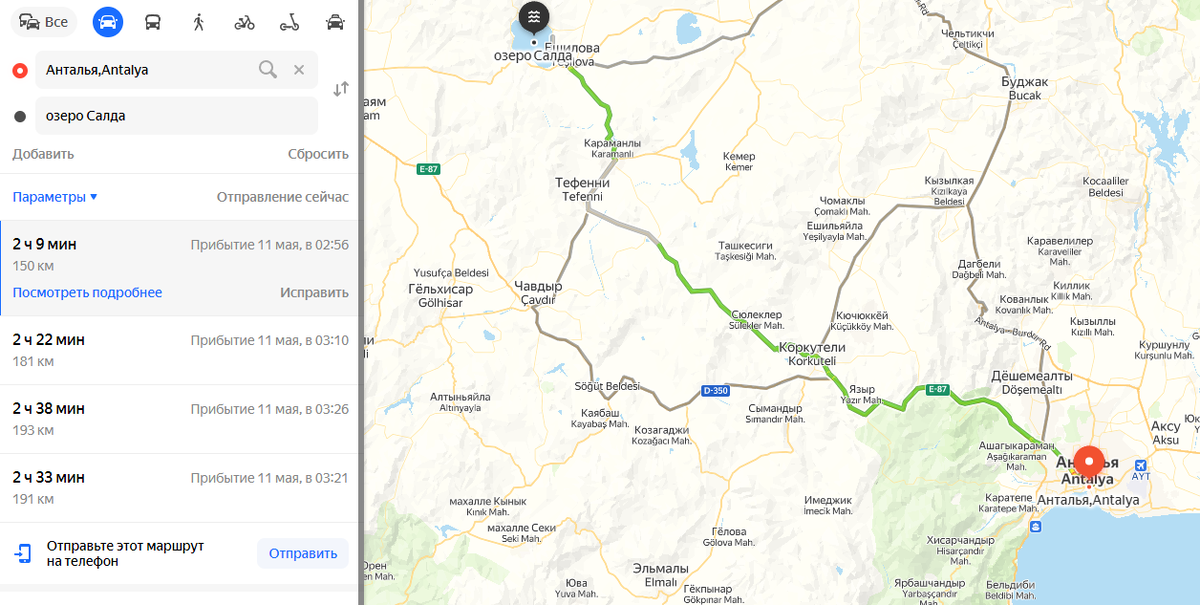Reset the route with Сбросить
Image resolution: width=1200 pixels, height=605 pixels.
(x=318, y=154)
